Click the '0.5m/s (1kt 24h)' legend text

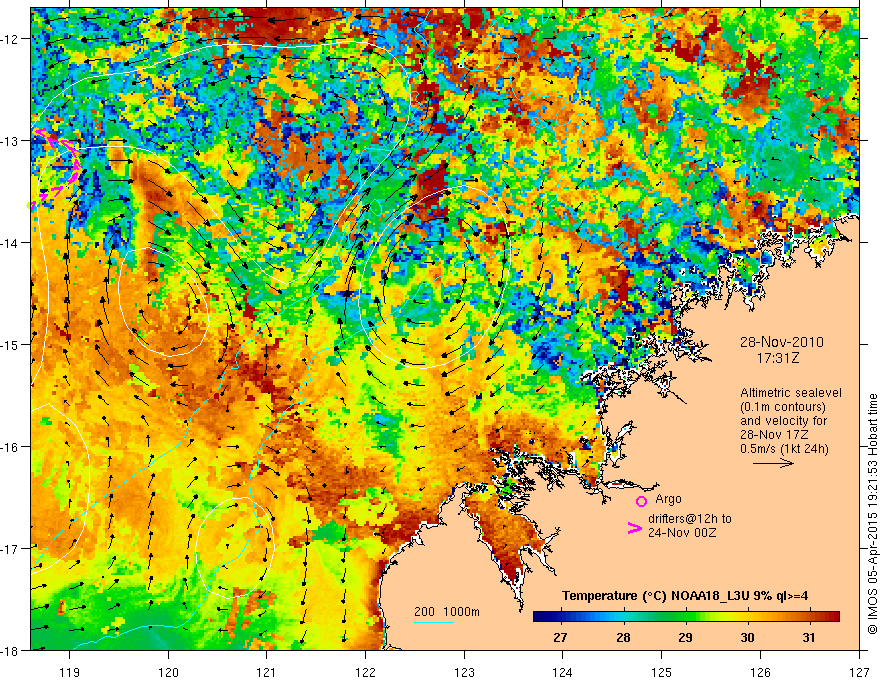[784, 448]
